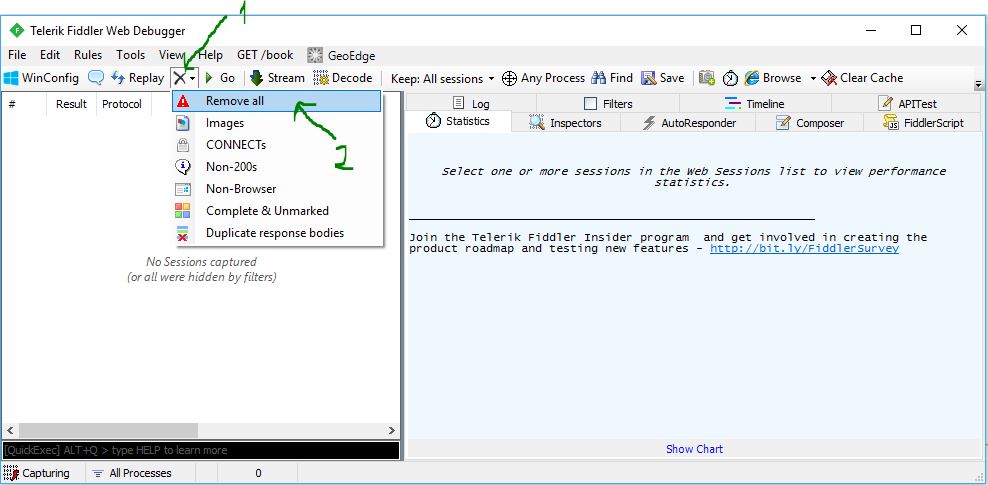This screenshot has width=988, height=485.
Task: Open the Rules menu
Action: [88, 55]
